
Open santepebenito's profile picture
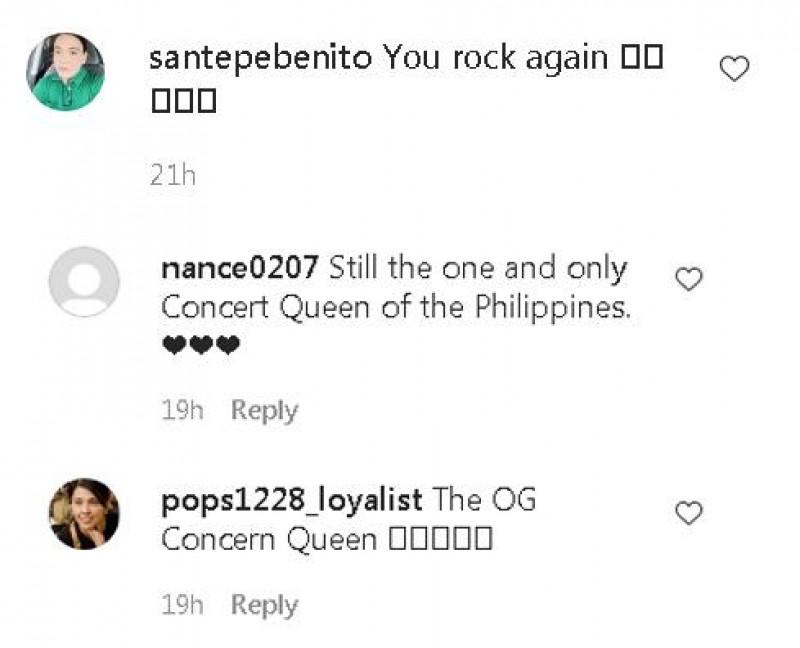(x=65, y=71)
